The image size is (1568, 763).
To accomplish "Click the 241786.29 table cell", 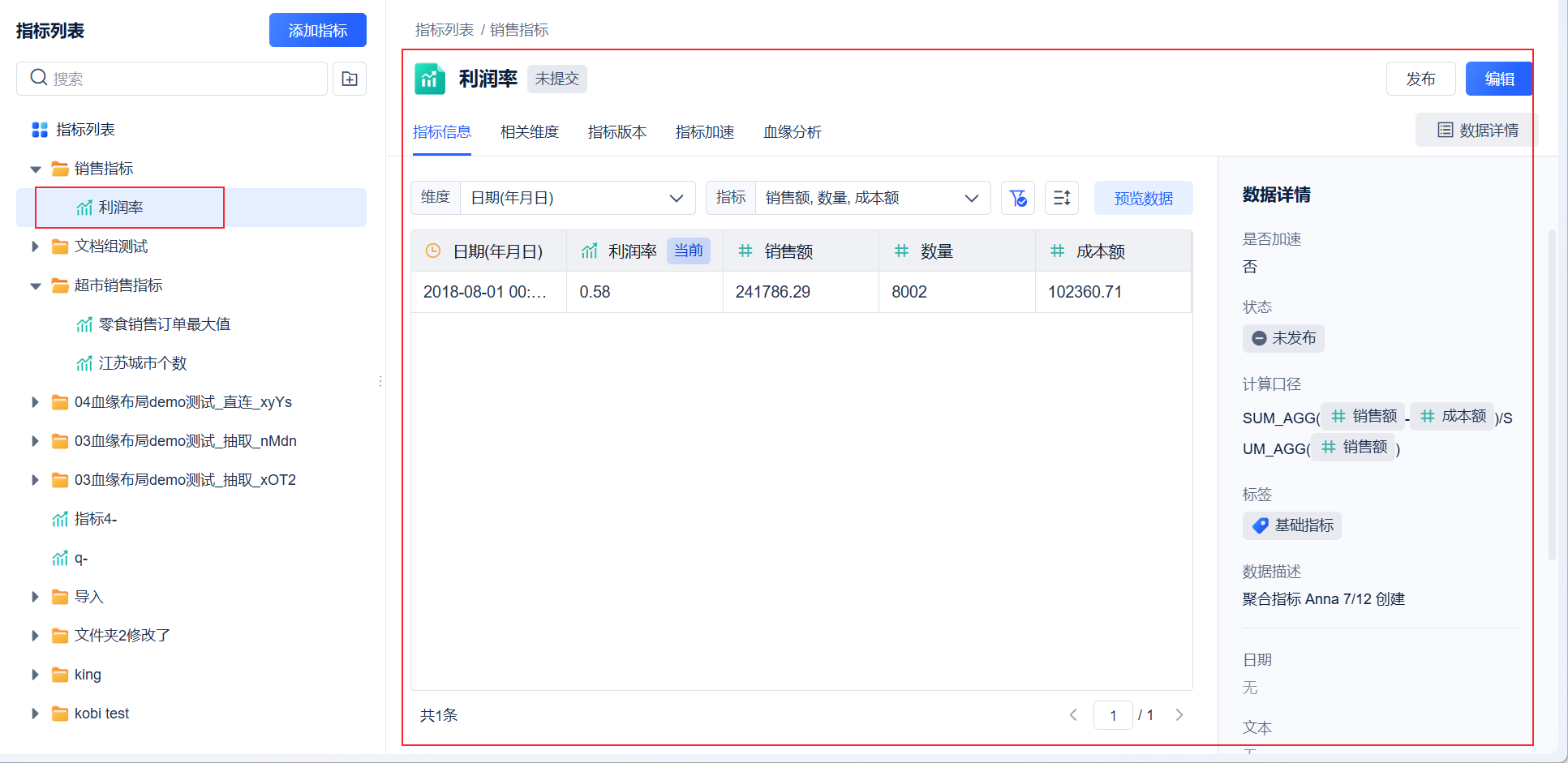I will (801, 292).
